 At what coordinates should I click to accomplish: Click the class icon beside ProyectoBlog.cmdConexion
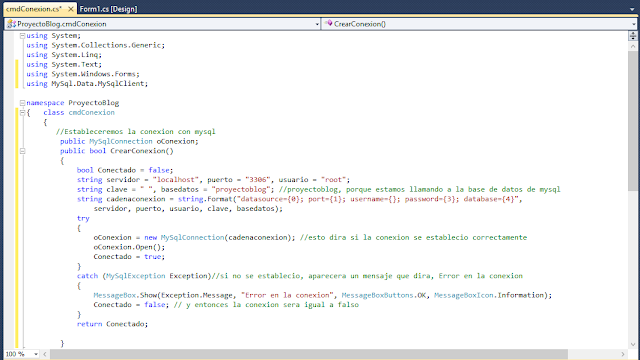11,24
